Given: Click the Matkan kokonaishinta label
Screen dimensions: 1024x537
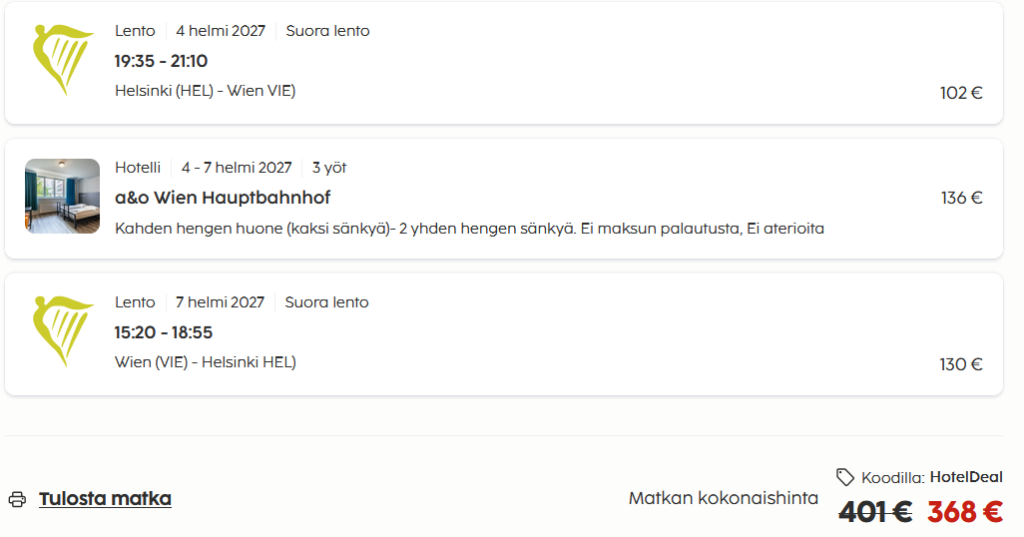Looking at the screenshot, I should pyautogui.click(x=724, y=498).
